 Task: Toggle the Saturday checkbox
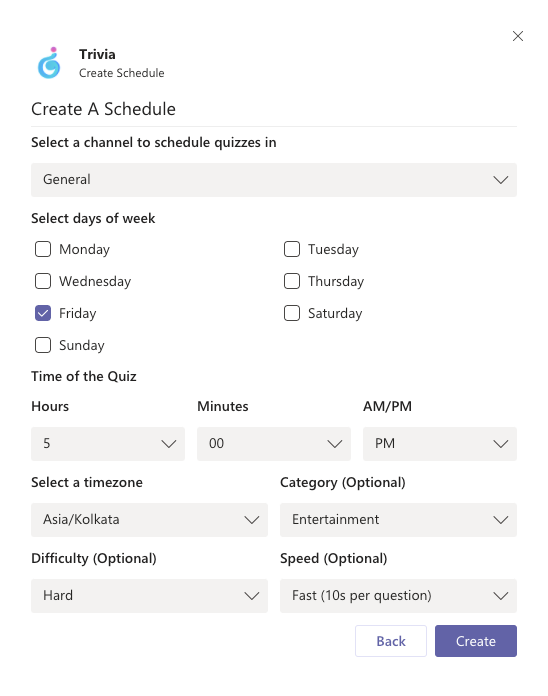point(292,313)
